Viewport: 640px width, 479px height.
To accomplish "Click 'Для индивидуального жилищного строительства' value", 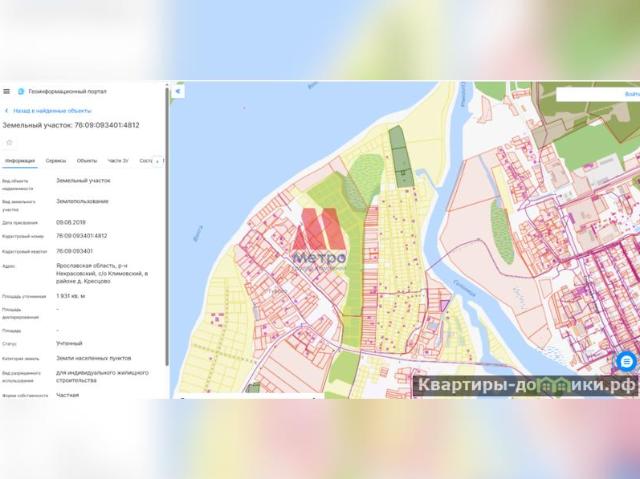I will (x=102, y=376).
